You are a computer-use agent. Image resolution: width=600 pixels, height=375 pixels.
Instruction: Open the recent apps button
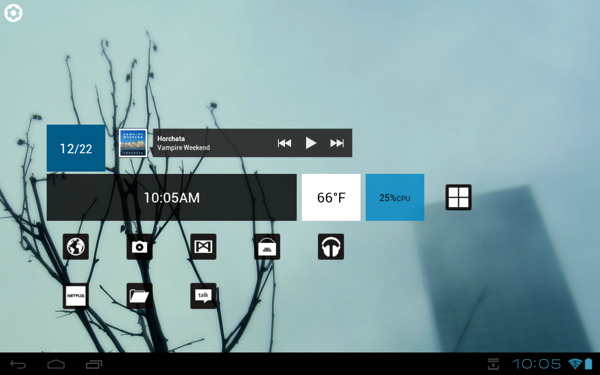point(94,364)
